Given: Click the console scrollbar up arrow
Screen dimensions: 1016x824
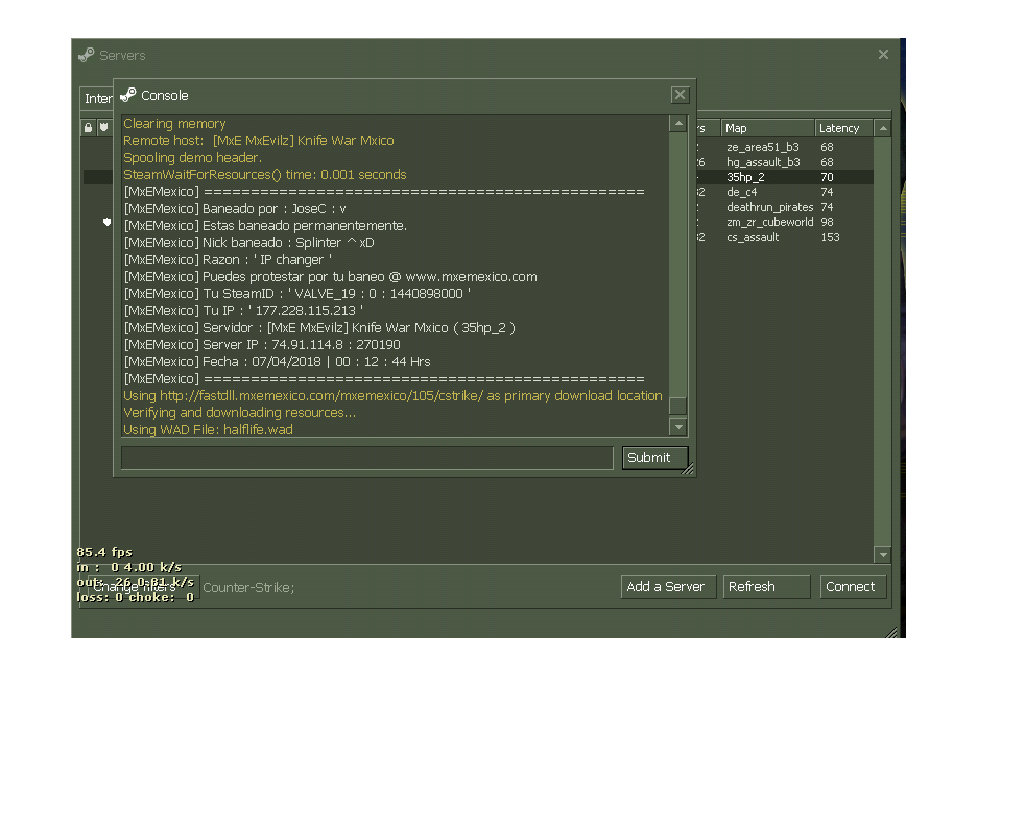Looking at the screenshot, I should click(678, 123).
